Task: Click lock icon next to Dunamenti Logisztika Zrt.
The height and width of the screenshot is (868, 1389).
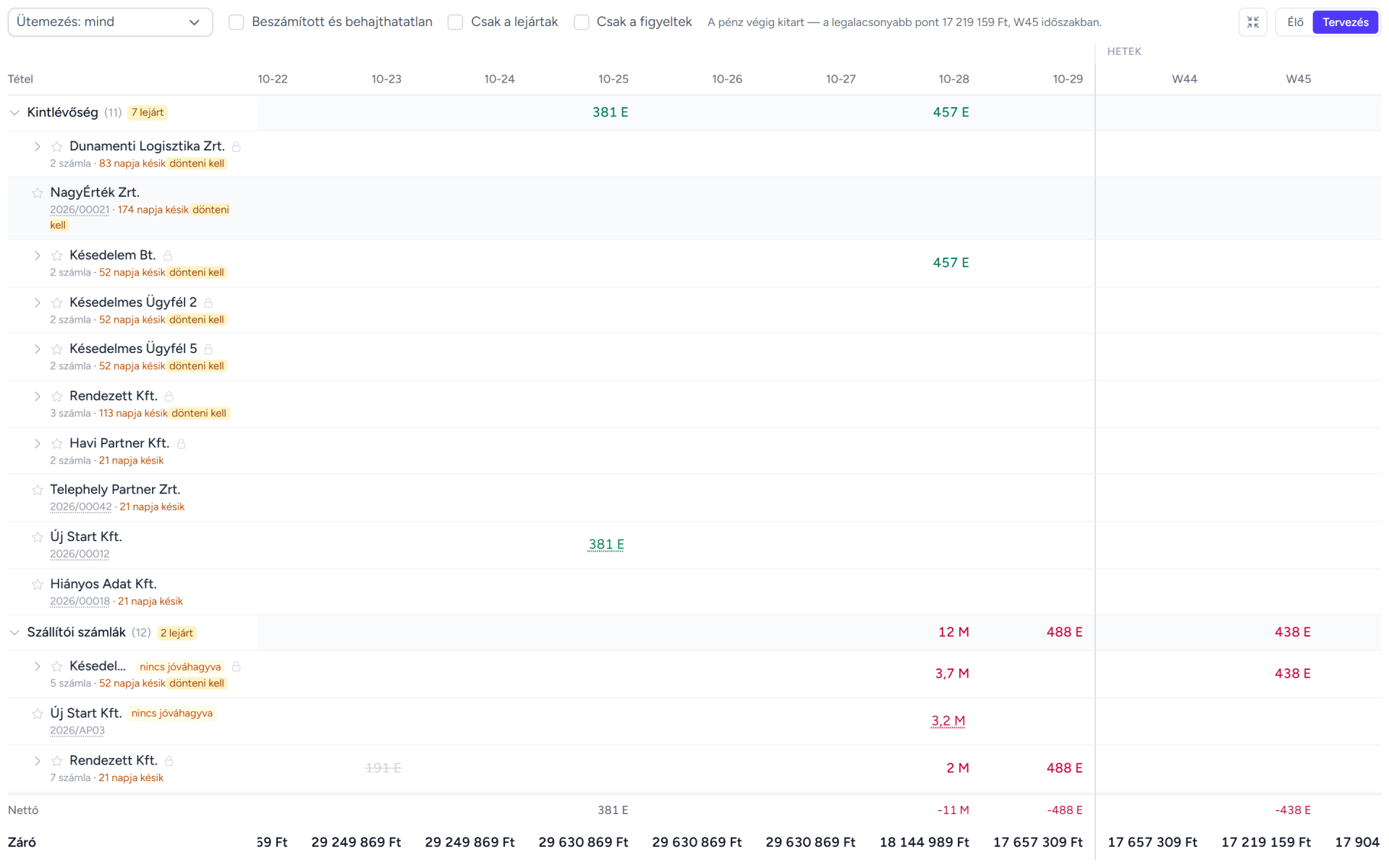Action: pyautogui.click(x=237, y=147)
